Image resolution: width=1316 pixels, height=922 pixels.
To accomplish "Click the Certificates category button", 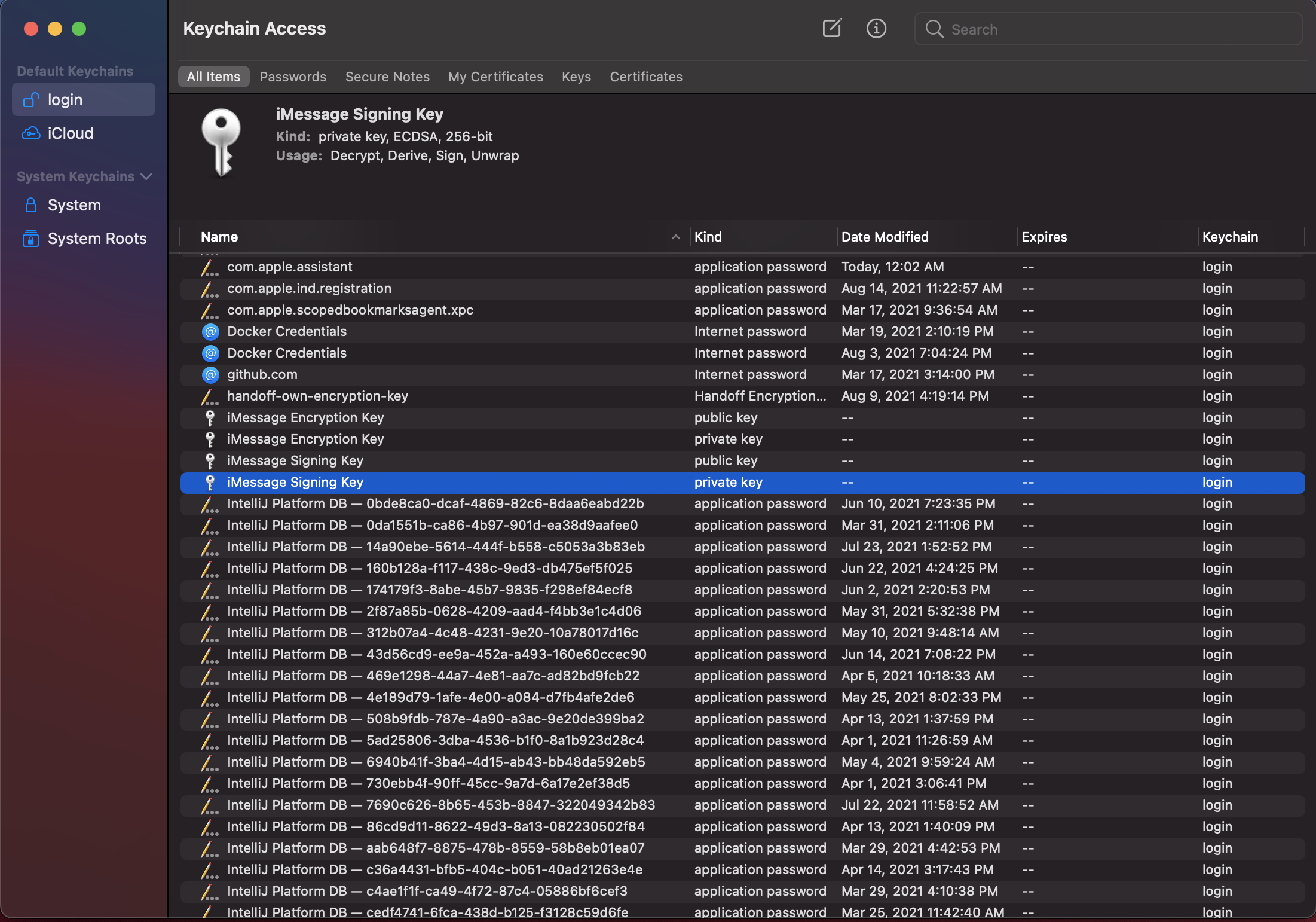I will click(645, 77).
